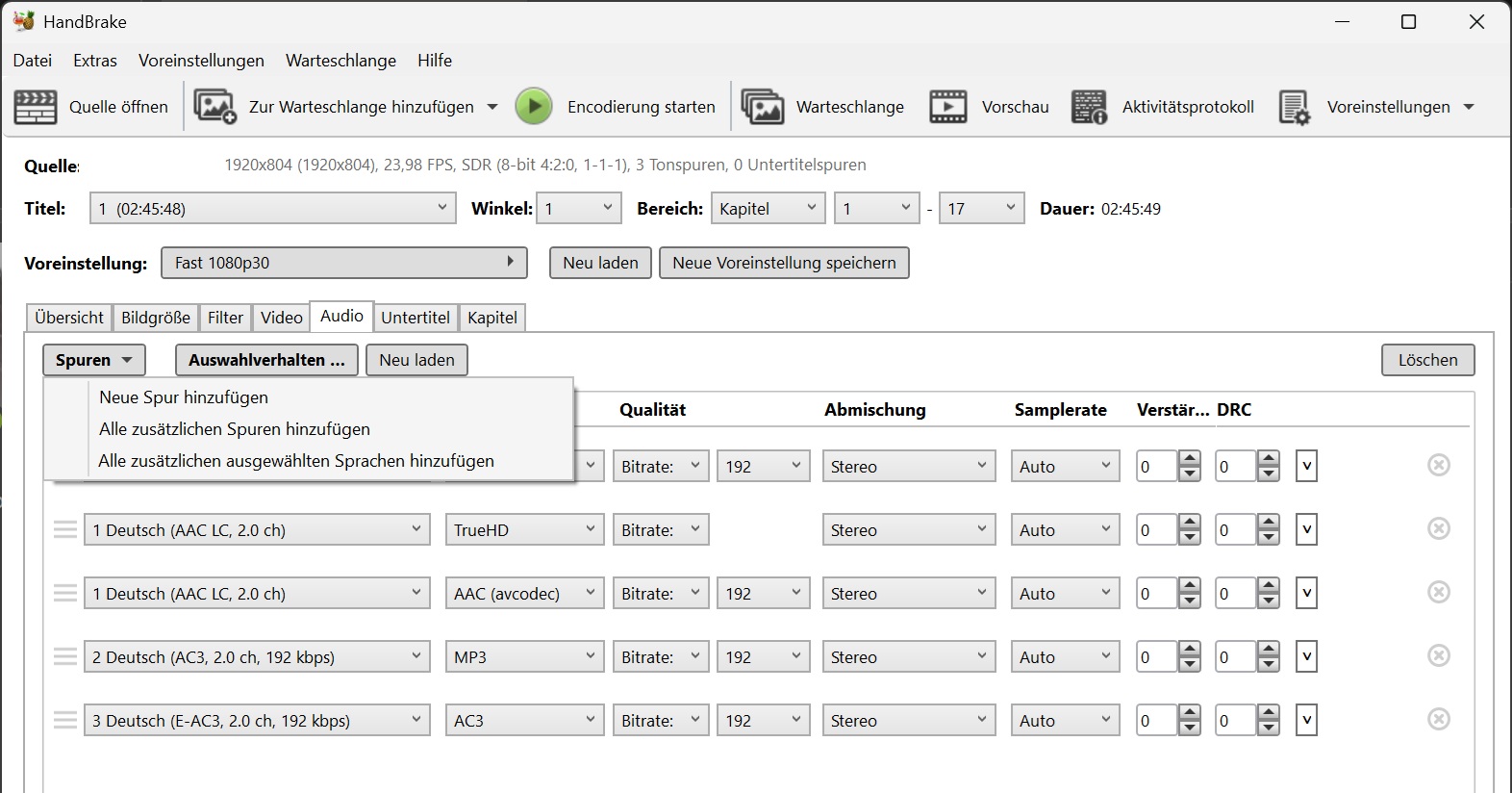Switch to the Untertitel tab
Viewport: 1512px width, 793px height.
click(416, 318)
